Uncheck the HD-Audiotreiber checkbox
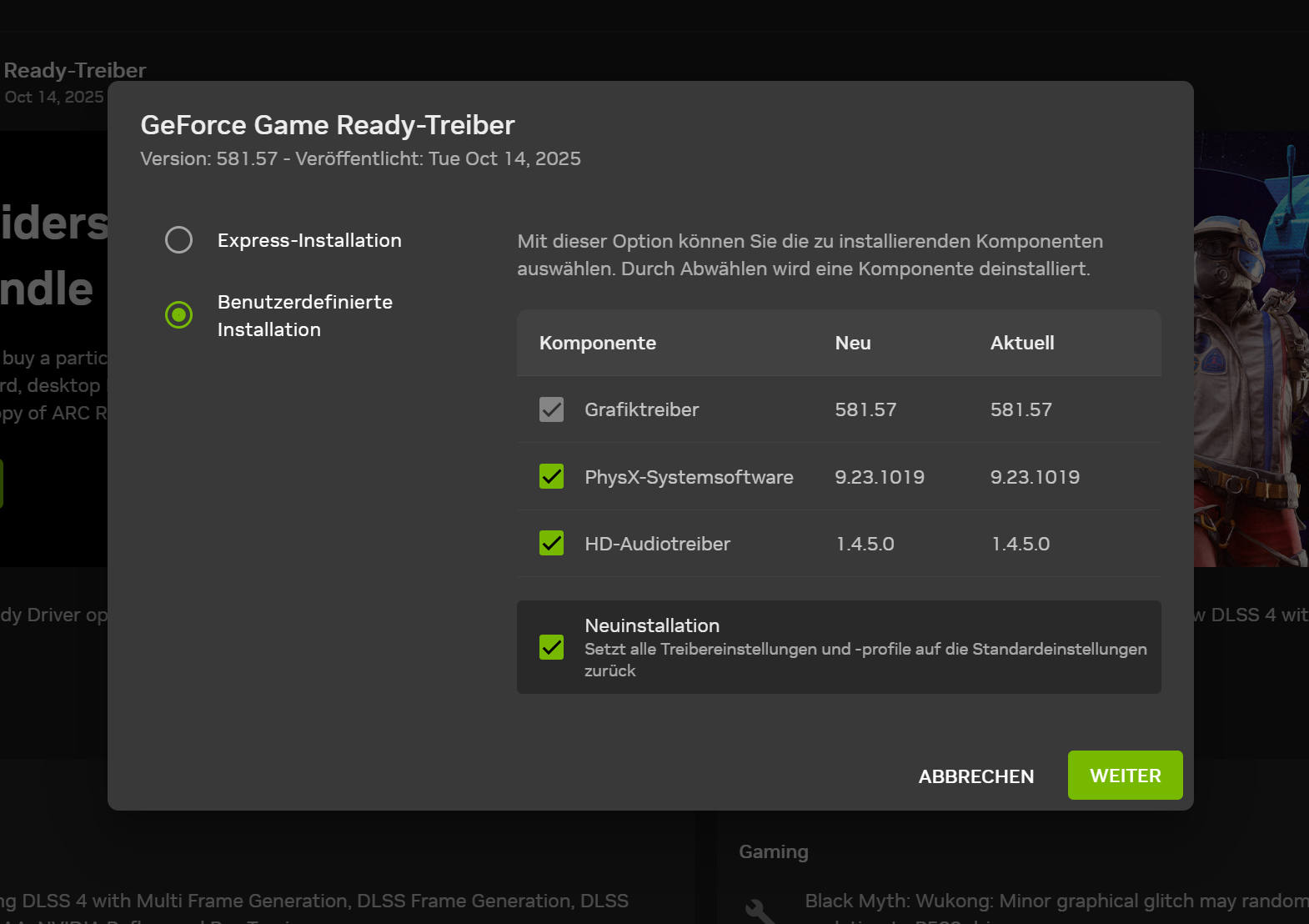Viewport: 1309px width, 924px height. point(551,543)
